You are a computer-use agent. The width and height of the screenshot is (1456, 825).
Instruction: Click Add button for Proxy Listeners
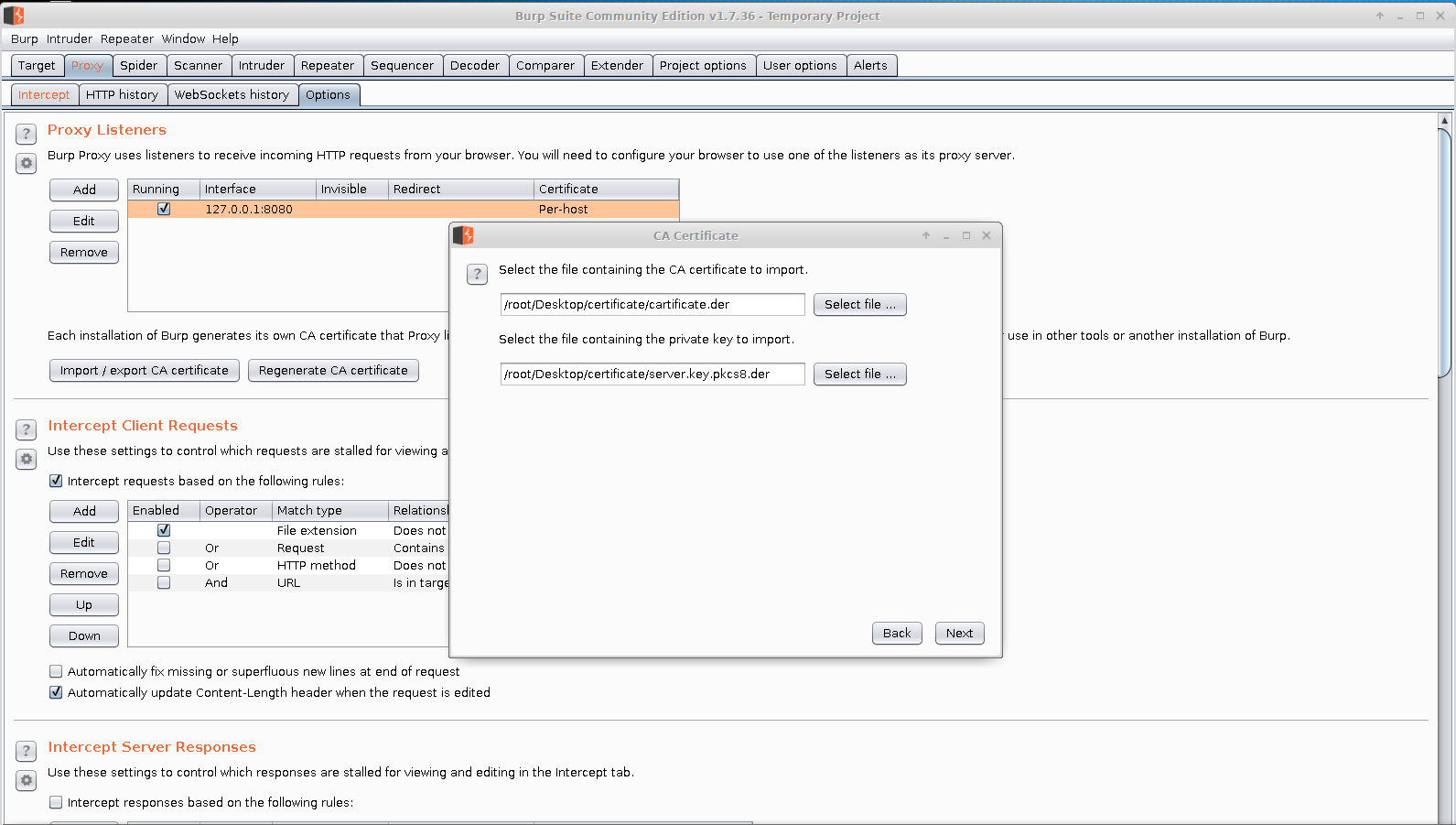(84, 190)
